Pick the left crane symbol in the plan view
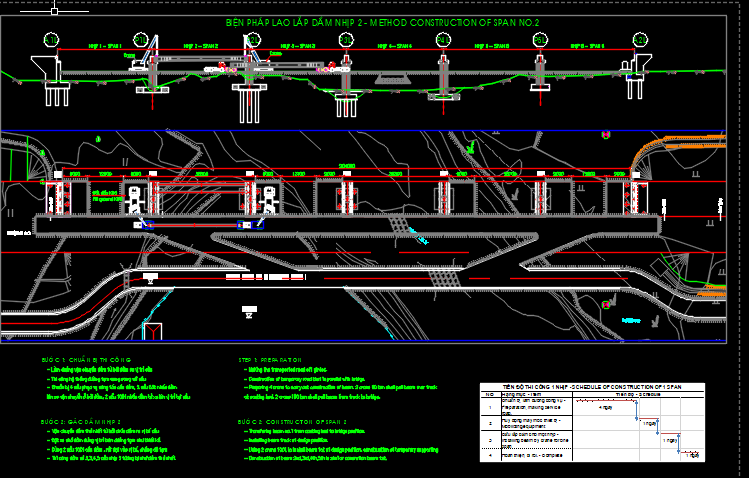Image resolution: width=749 pixels, height=478 pixels. click(x=135, y=197)
